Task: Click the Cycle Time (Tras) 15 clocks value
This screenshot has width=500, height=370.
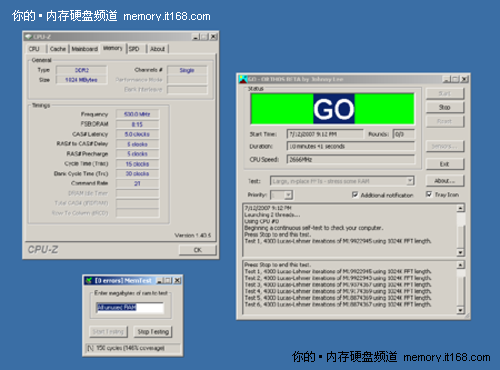Action: pyautogui.click(x=137, y=164)
